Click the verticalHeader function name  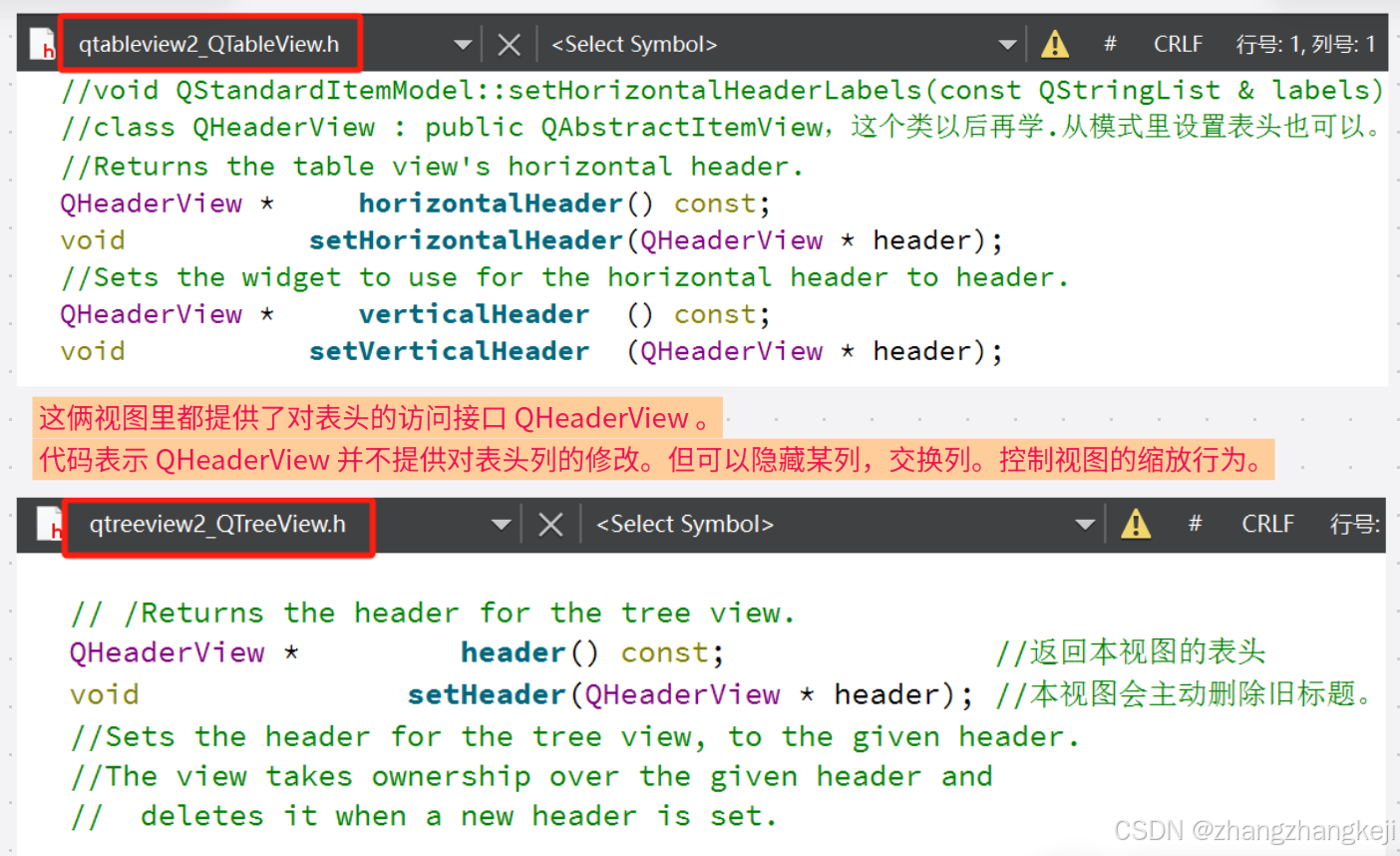[474, 314]
